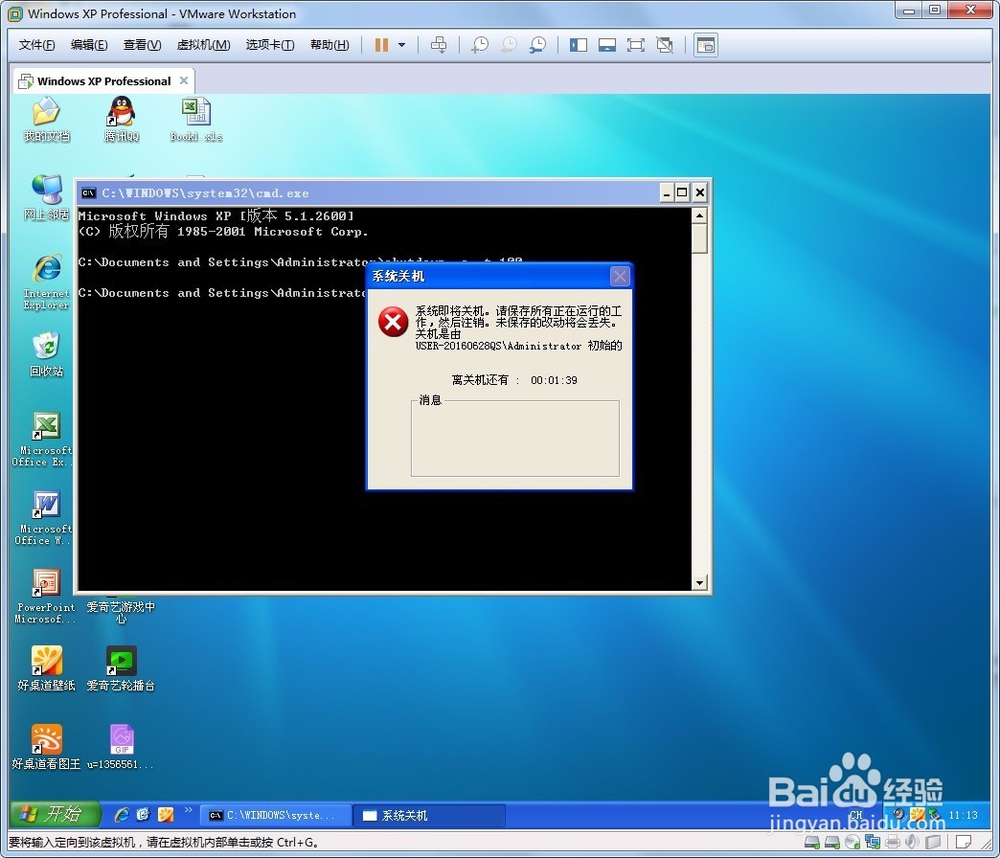Click the USB device status icon
This screenshot has width=1000, height=858.
(932, 842)
